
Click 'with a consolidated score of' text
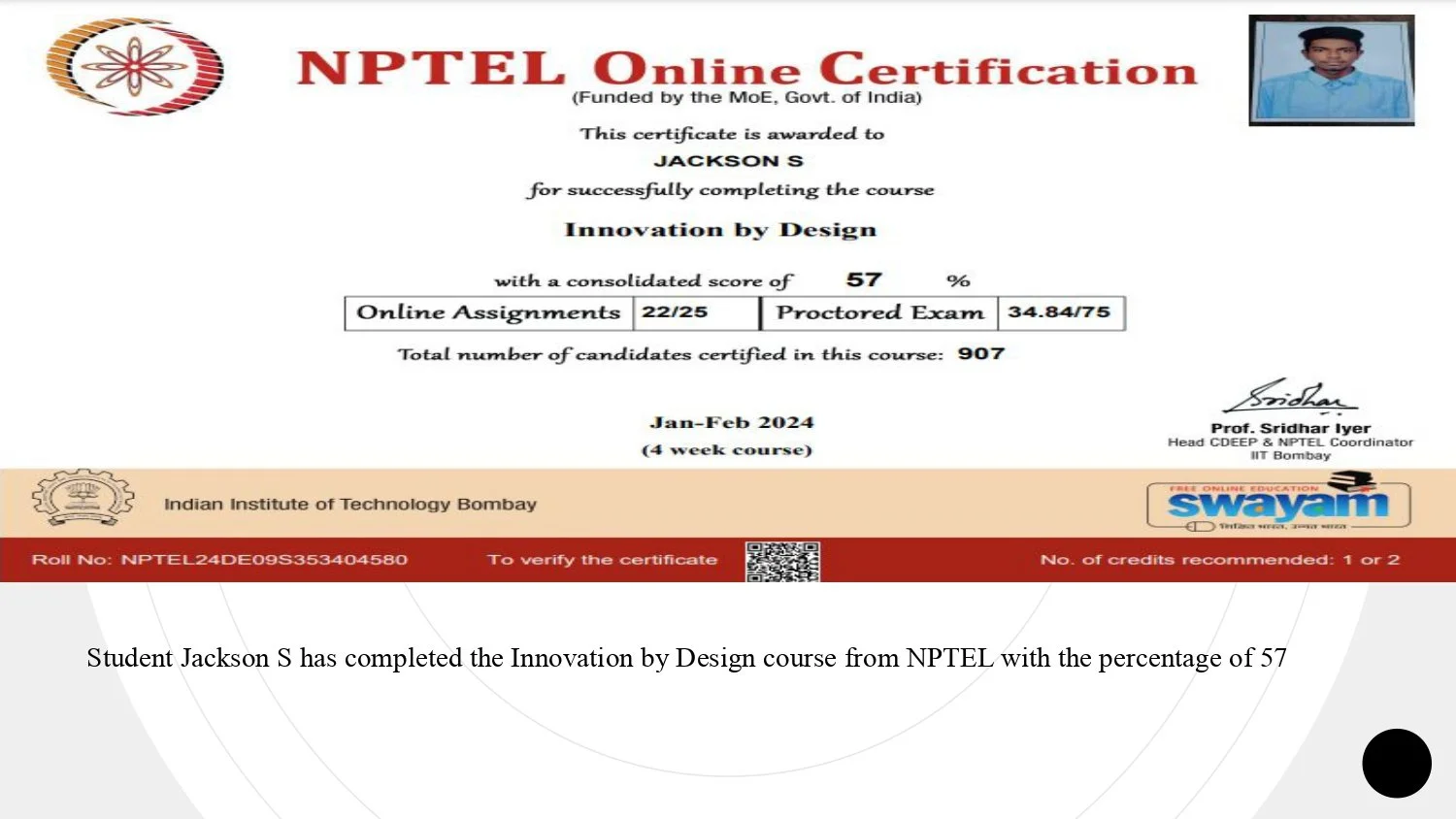coord(644,281)
